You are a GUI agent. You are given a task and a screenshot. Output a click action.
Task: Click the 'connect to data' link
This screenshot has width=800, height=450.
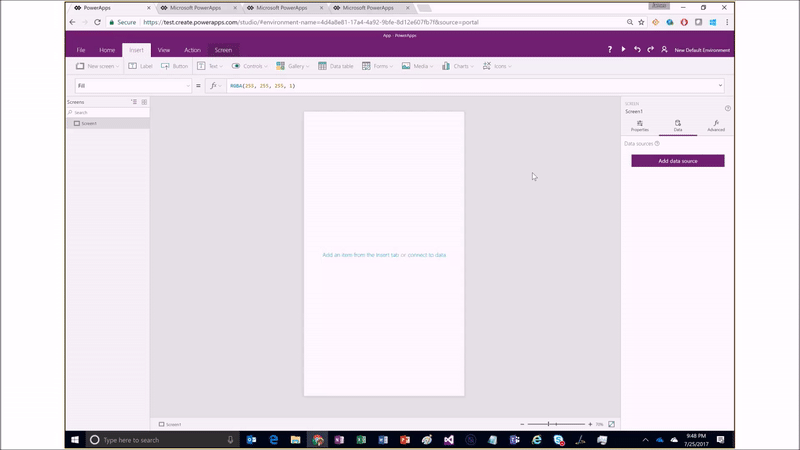coord(428,255)
